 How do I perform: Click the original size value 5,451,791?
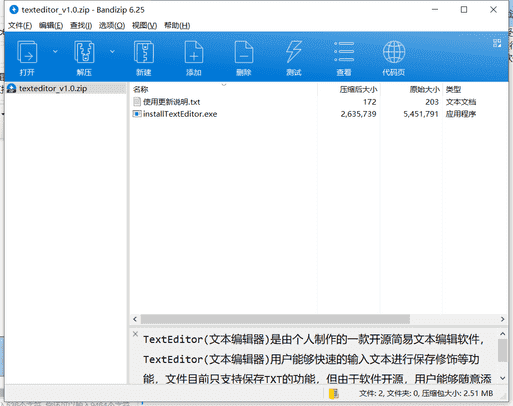pyautogui.click(x=421, y=114)
